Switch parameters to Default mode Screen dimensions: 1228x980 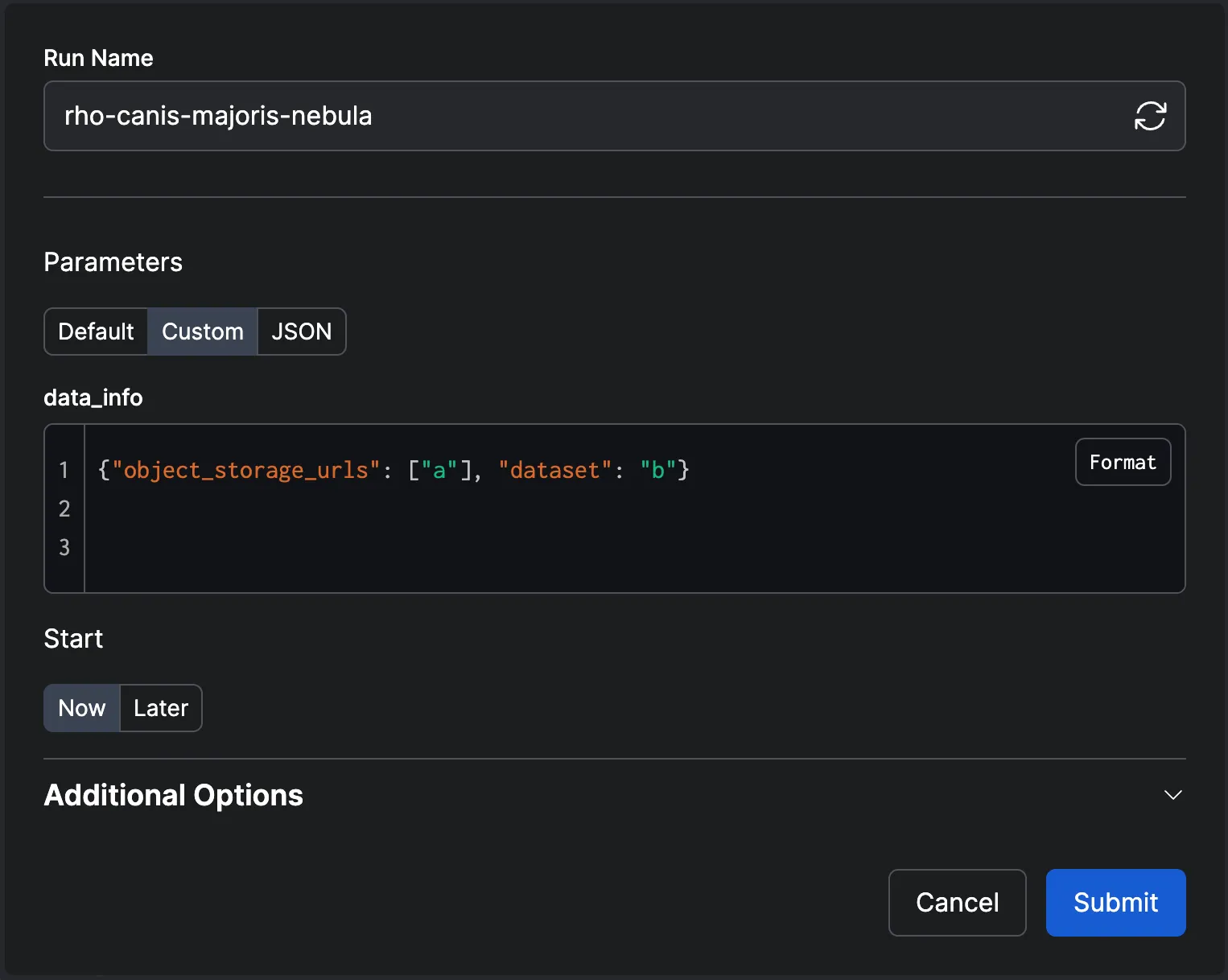(96, 331)
